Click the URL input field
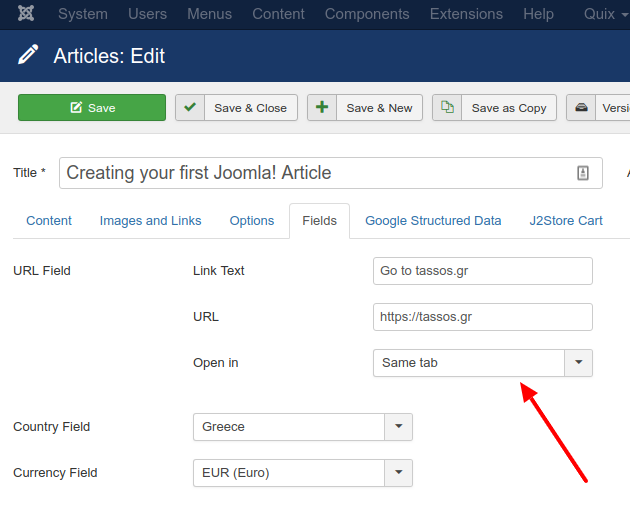The image size is (630, 510). coord(483,317)
